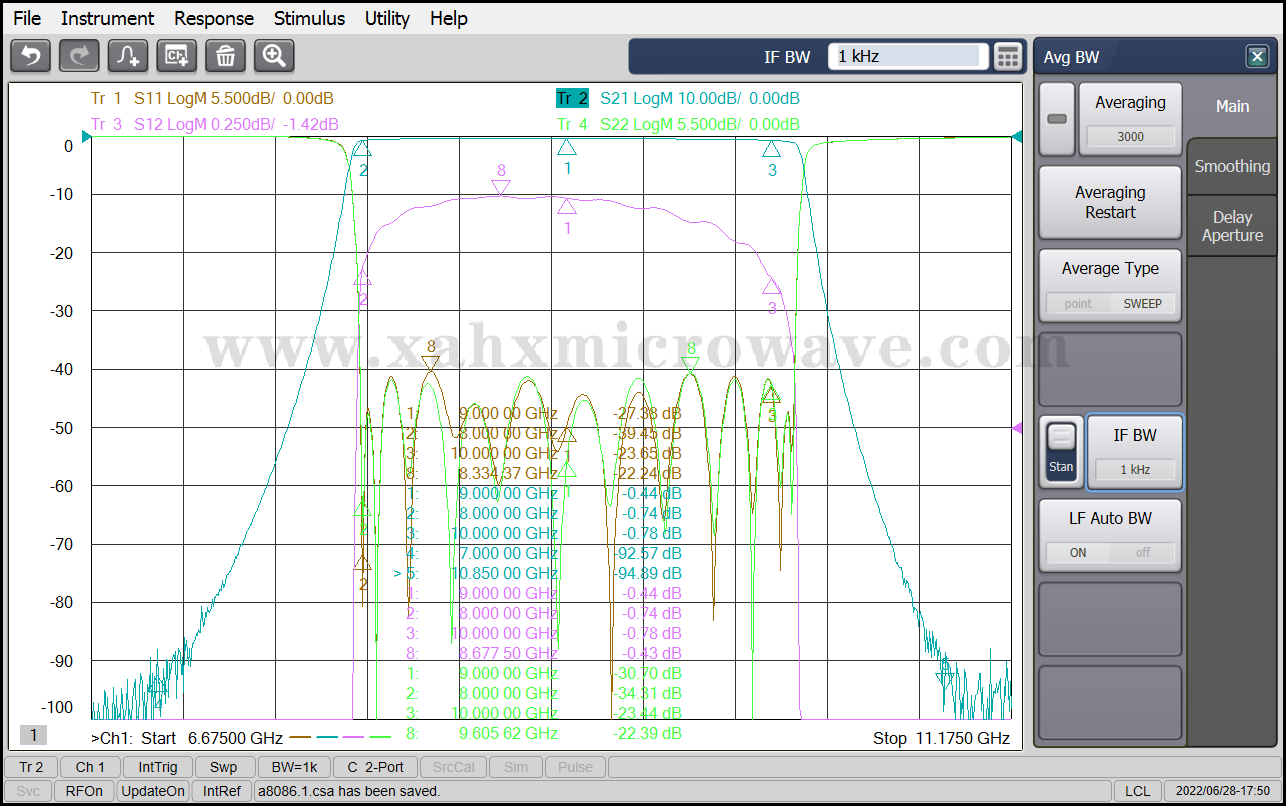Click the Swp status button

(223, 767)
